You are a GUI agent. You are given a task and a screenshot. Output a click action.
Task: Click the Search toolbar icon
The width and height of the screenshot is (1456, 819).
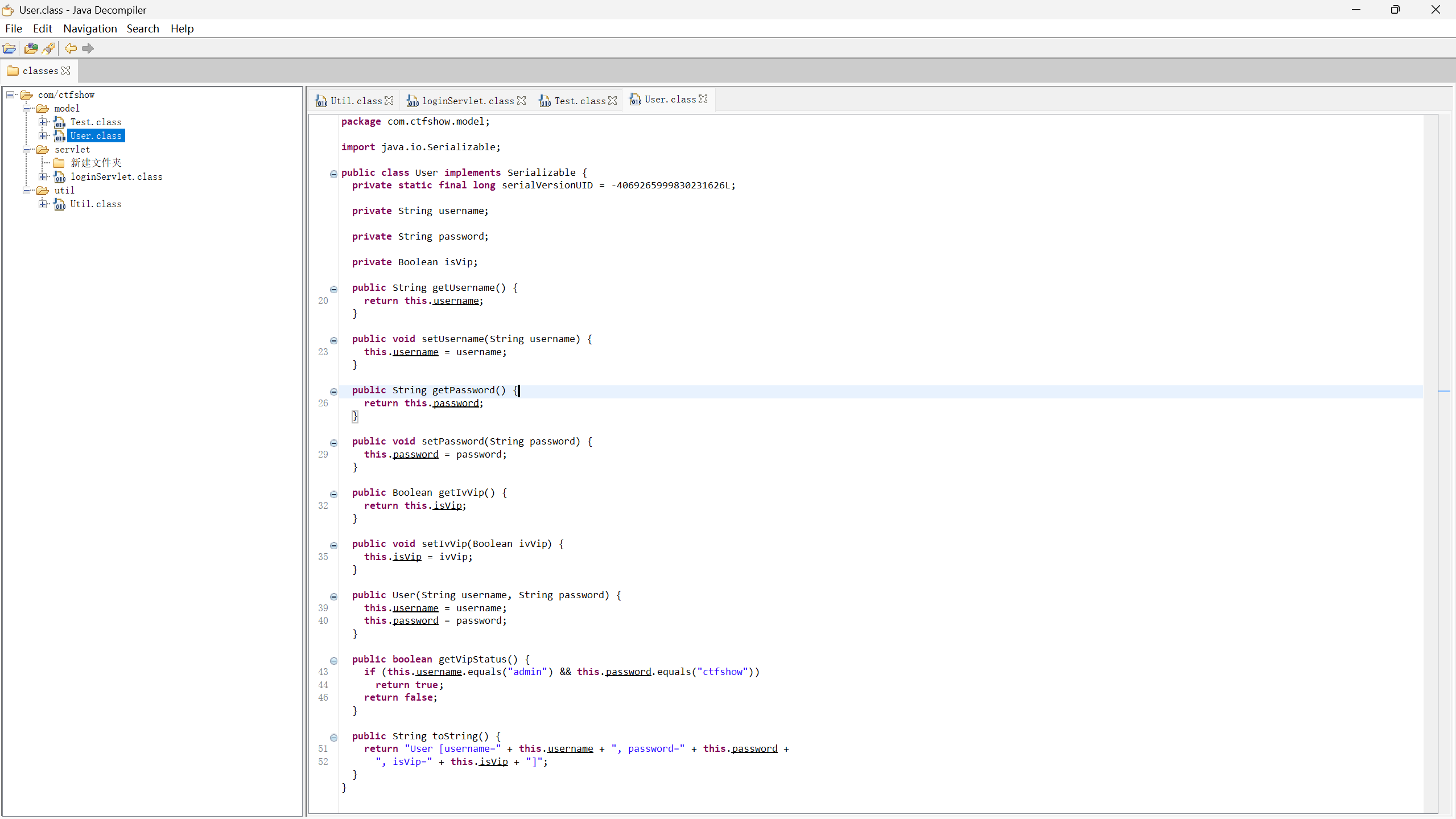[x=49, y=48]
